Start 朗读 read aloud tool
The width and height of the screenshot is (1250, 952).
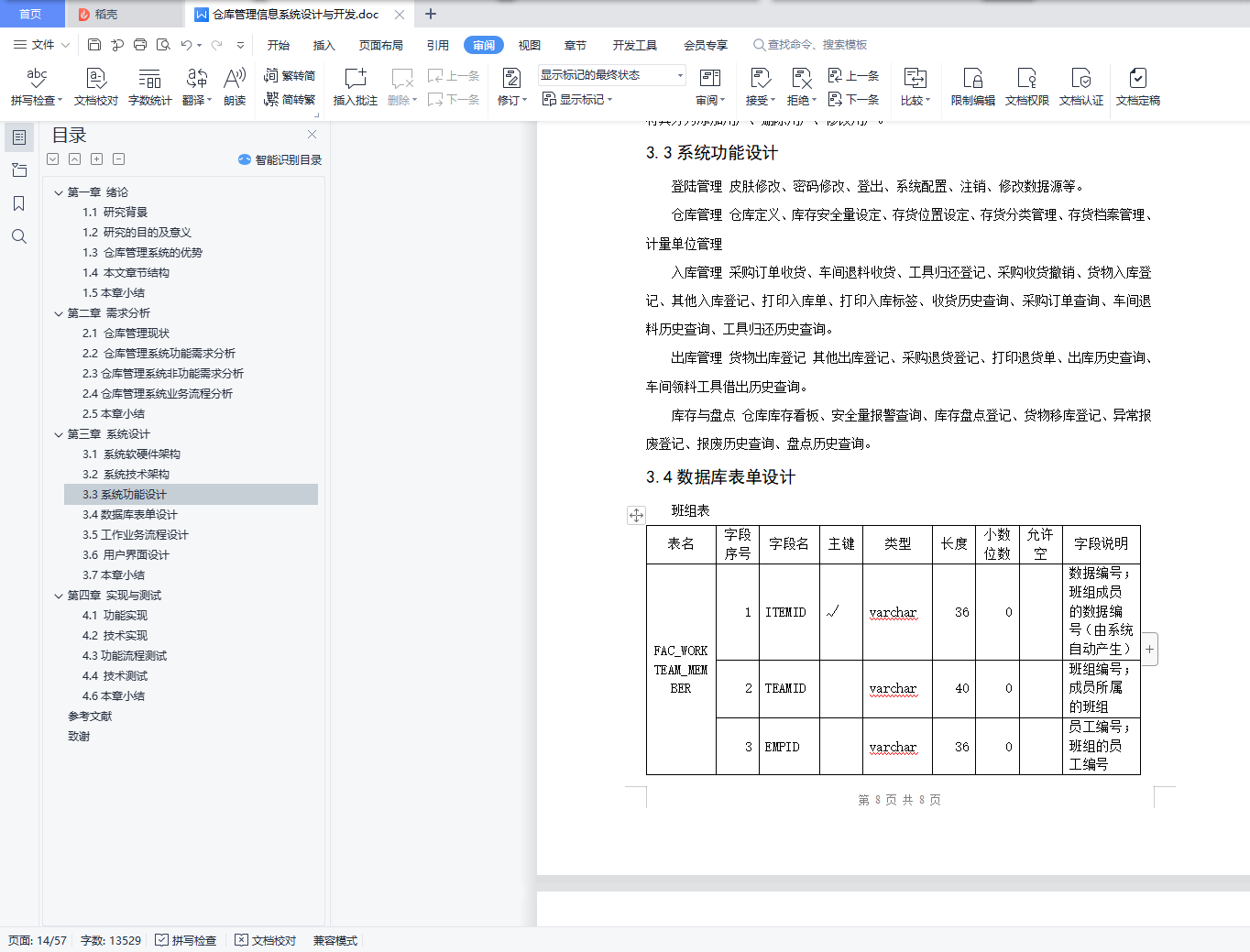coord(235,87)
